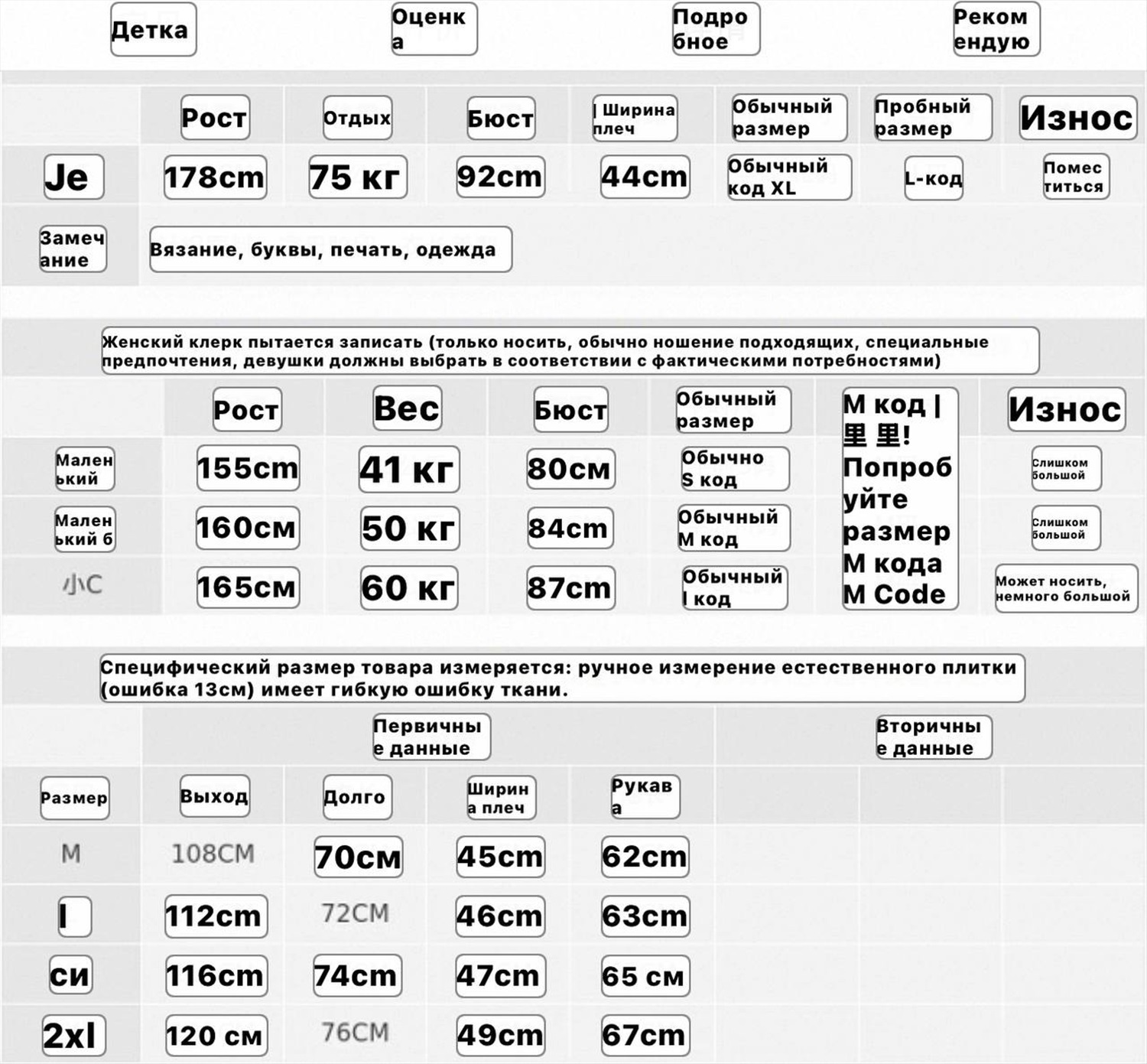
Task: Click the 120 см measurement cell
Action: pyautogui.click(x=216, y=1036)
